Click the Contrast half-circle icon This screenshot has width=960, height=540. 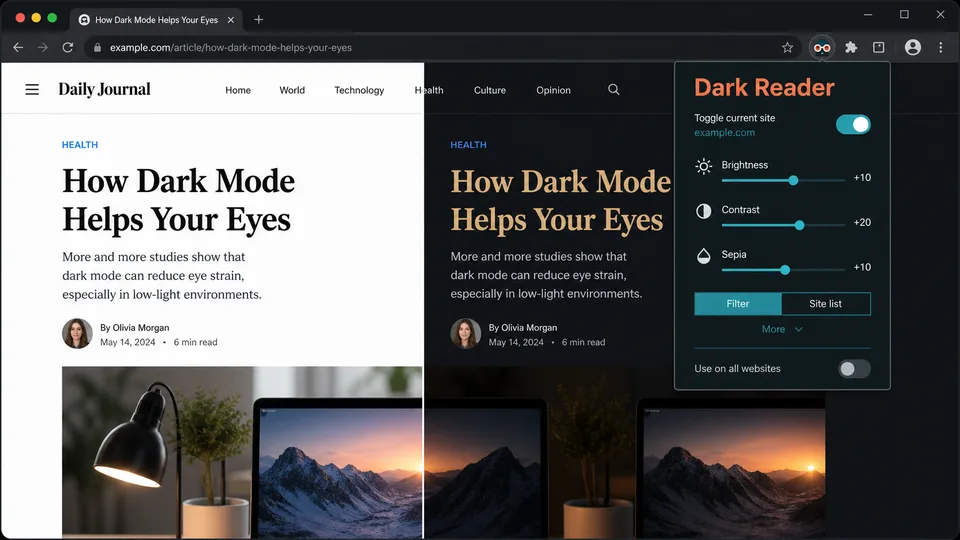(703, 211)
